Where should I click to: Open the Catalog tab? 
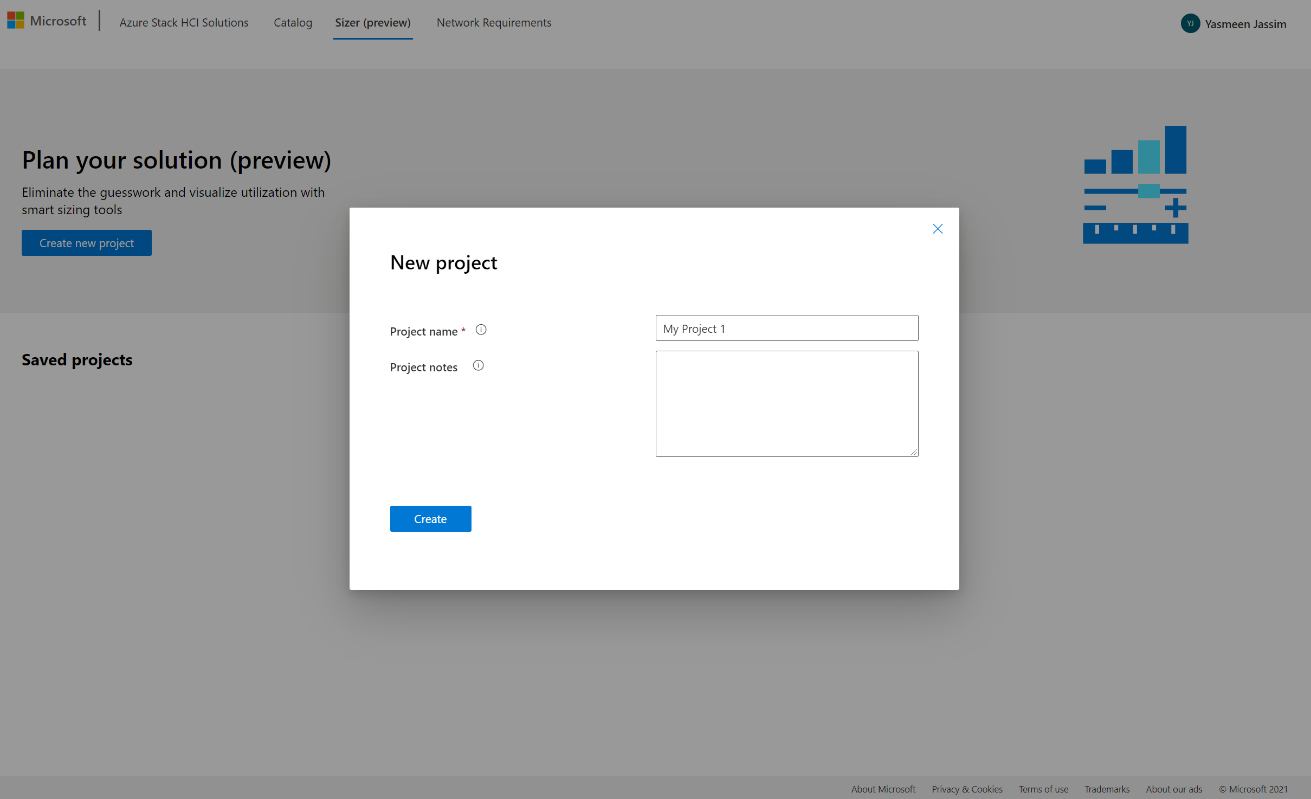point(293,23)
